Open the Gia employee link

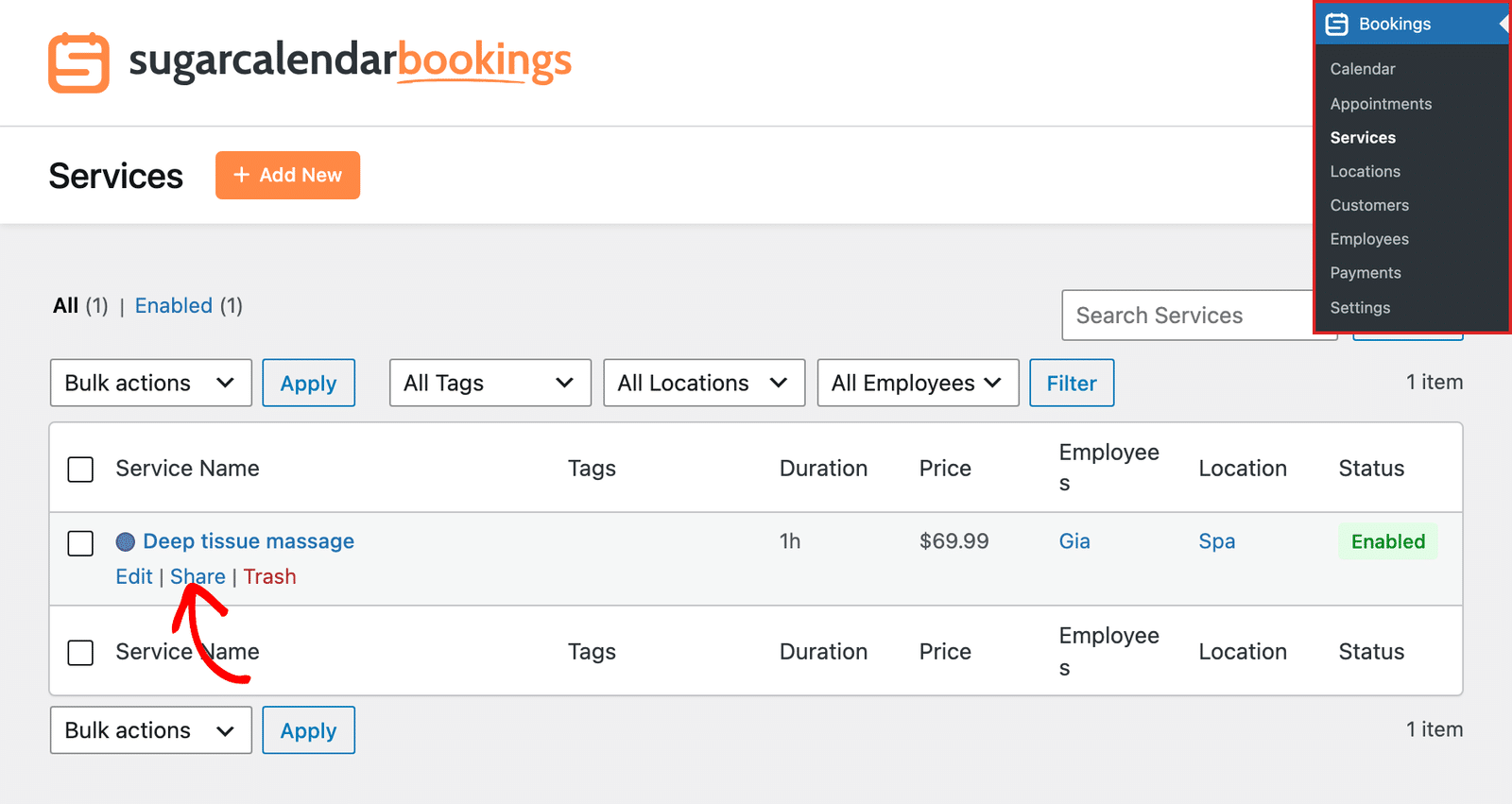click(x=1074, y=541)
